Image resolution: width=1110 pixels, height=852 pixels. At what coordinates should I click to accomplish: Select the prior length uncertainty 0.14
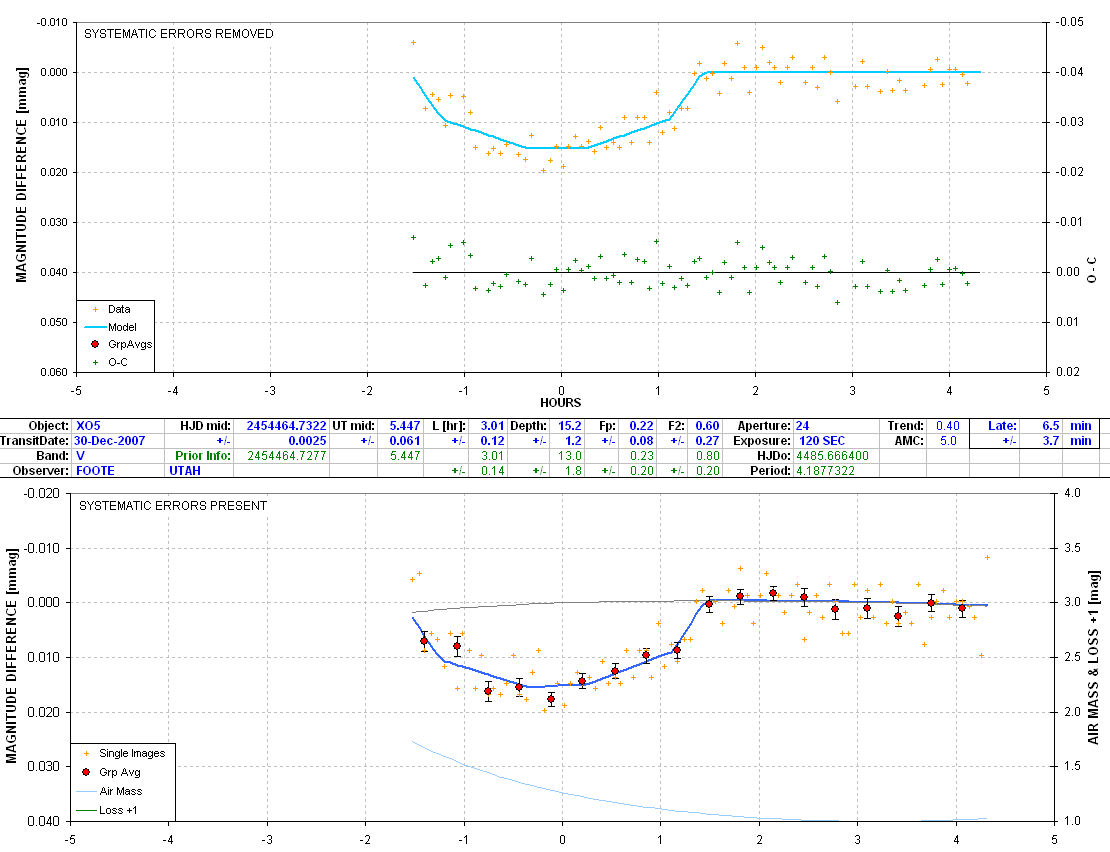(493, 471)
